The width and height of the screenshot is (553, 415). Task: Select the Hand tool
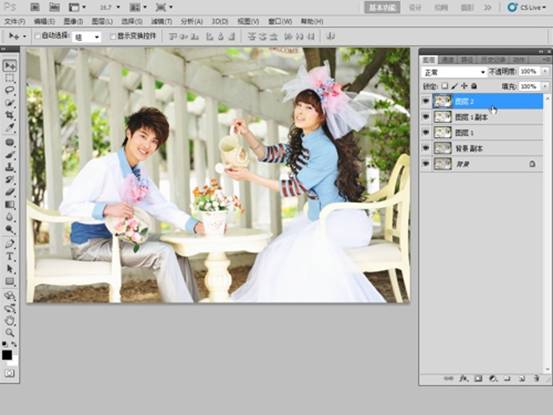(10, 321)
